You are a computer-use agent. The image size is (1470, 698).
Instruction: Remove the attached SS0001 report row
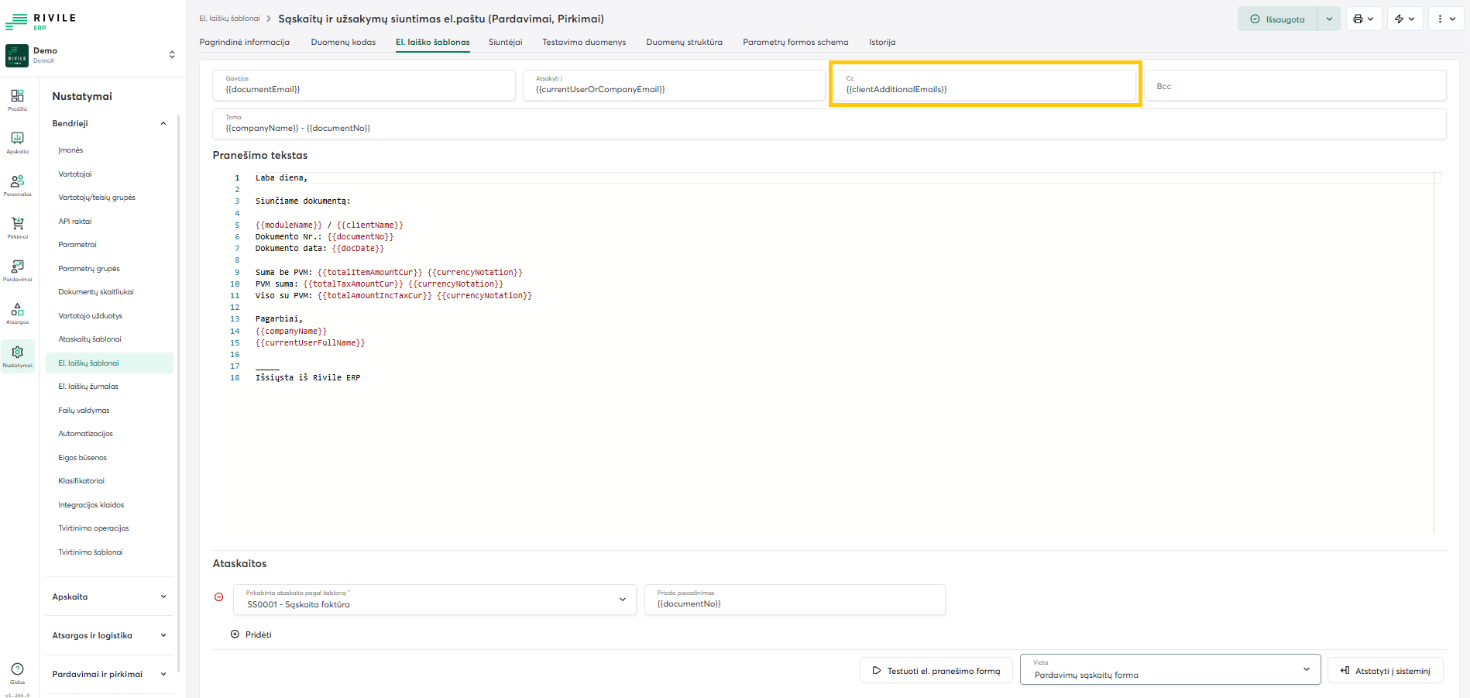(x=219, y=598)
